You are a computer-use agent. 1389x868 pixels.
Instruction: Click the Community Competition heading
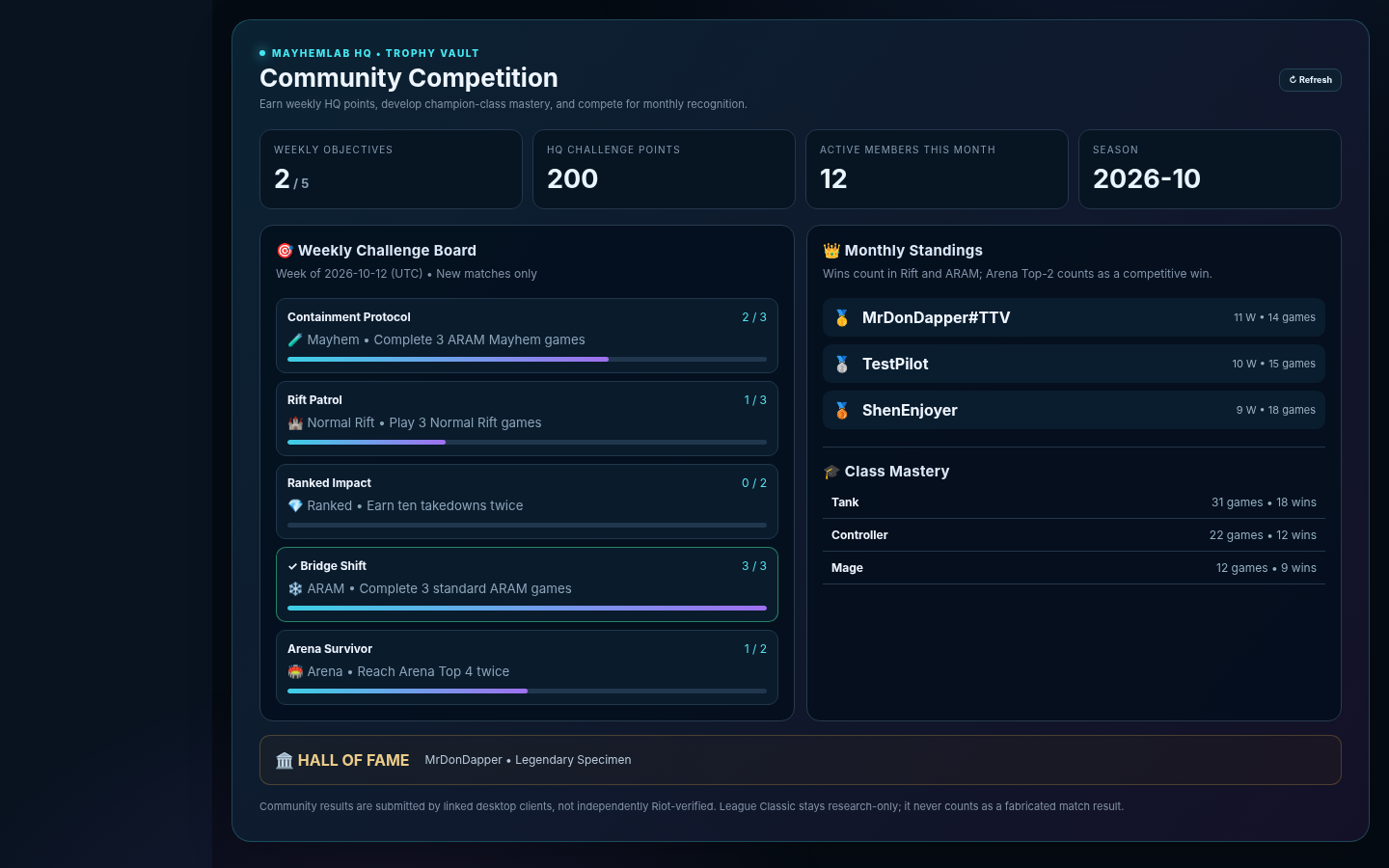click(x=409, y=78)
